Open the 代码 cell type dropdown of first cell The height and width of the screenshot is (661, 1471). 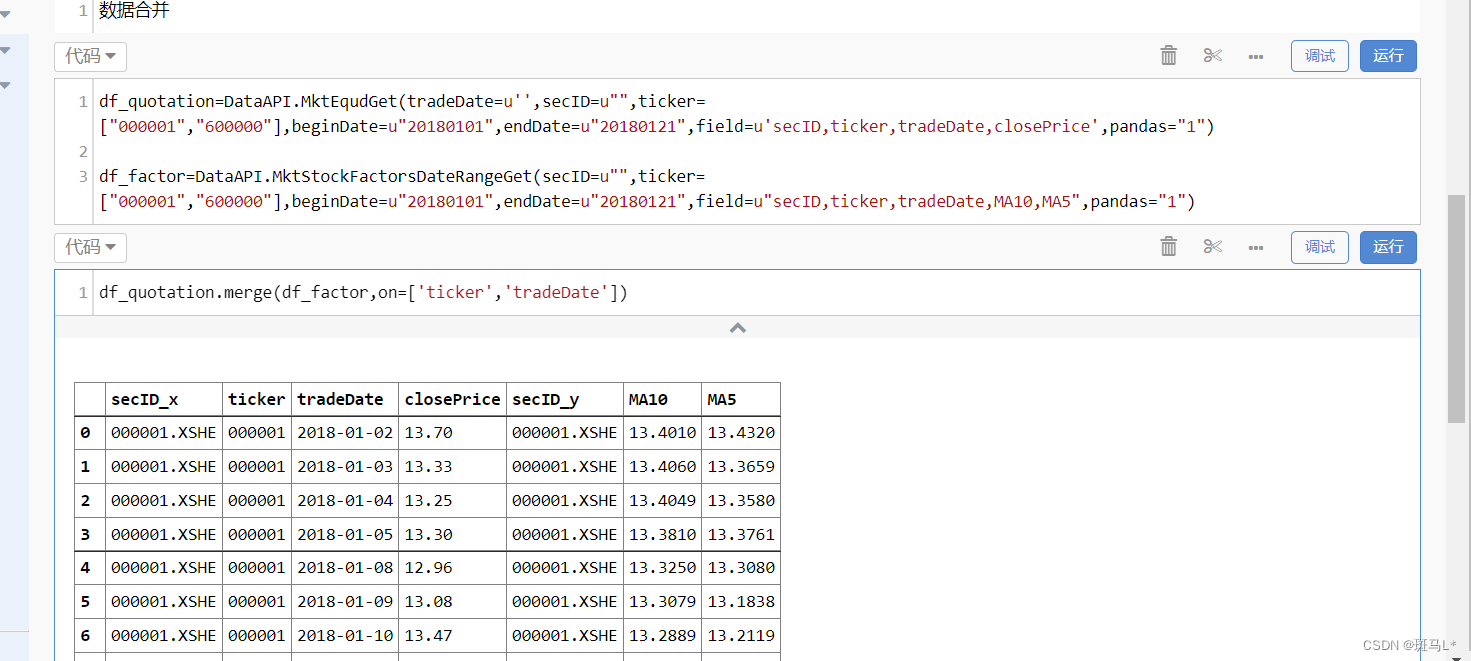90,56
